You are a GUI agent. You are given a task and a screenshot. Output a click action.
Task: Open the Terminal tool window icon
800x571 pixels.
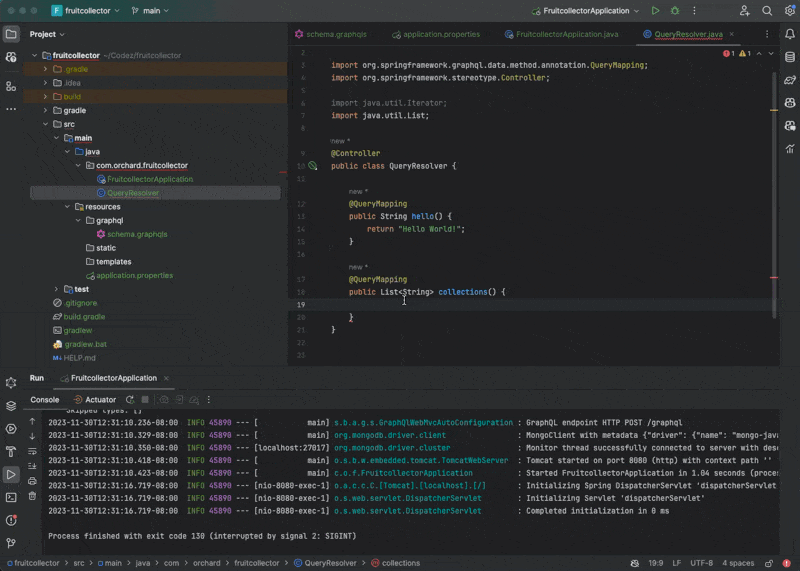[11, 498]
